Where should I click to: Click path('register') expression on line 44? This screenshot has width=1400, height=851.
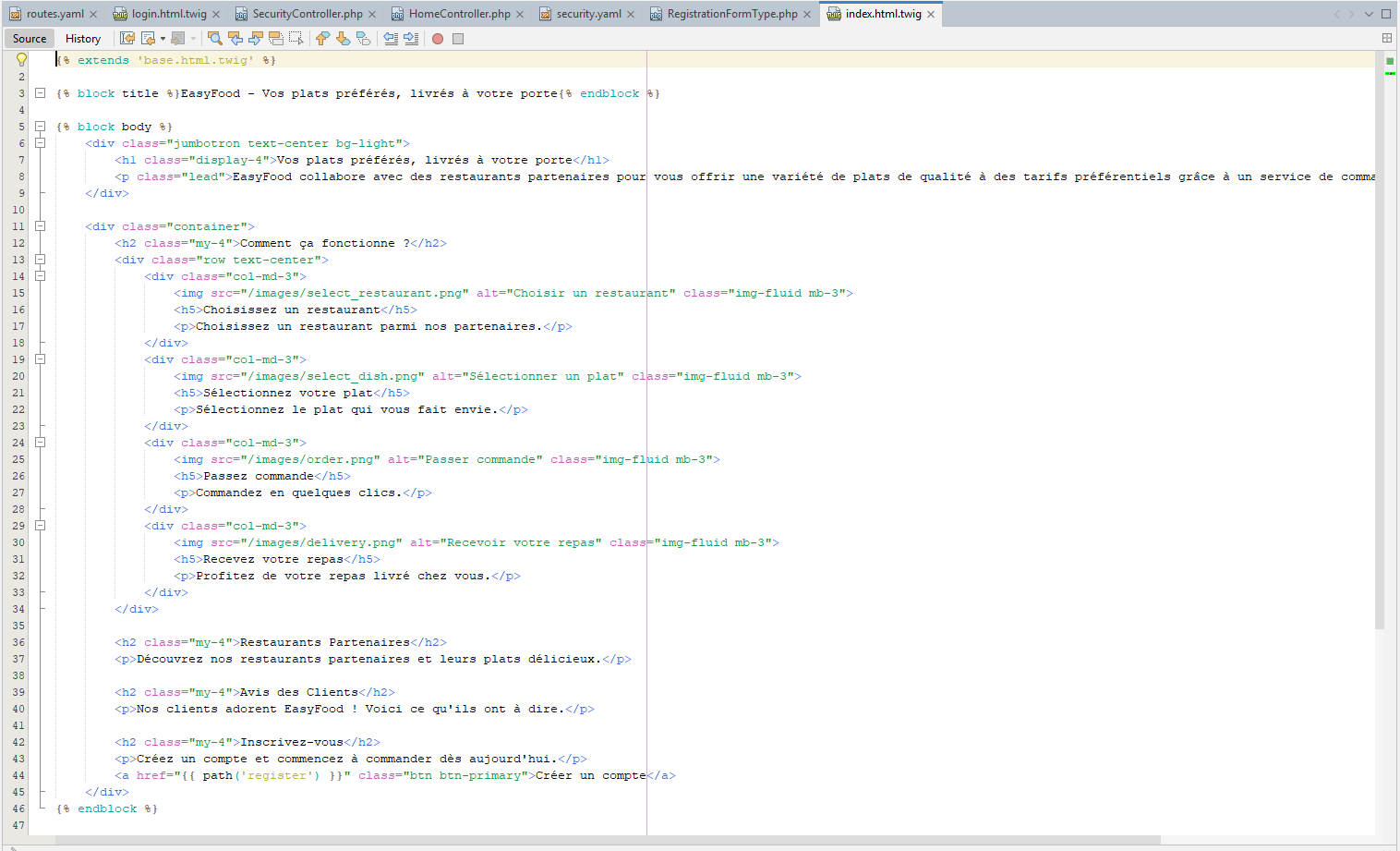coord(262,775)
